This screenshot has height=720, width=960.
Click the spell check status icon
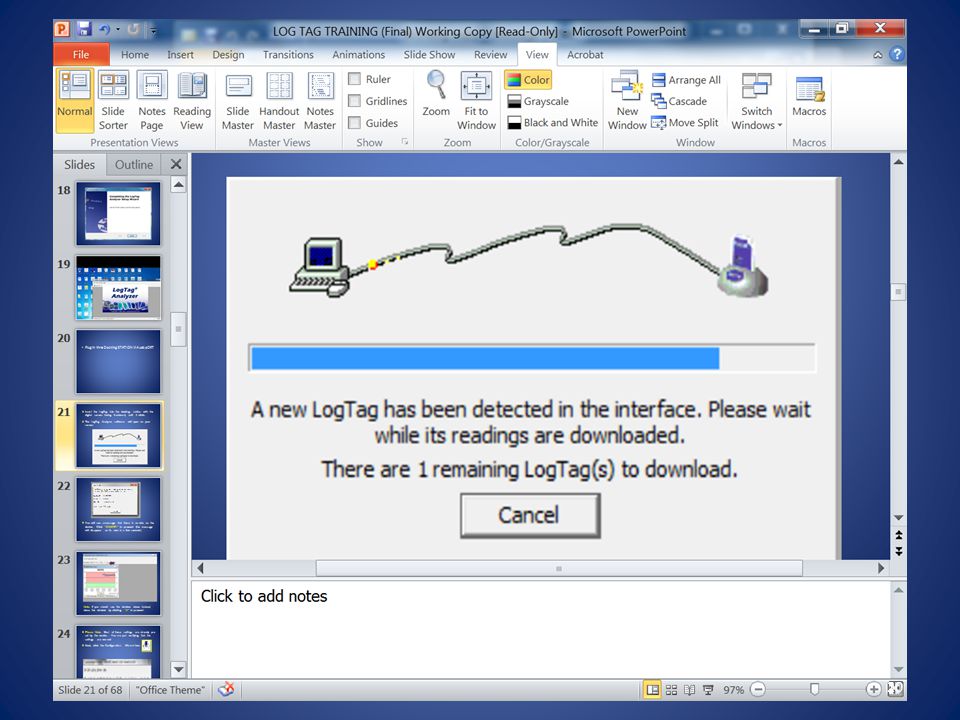pyautogui.click(x=227, y=689)
